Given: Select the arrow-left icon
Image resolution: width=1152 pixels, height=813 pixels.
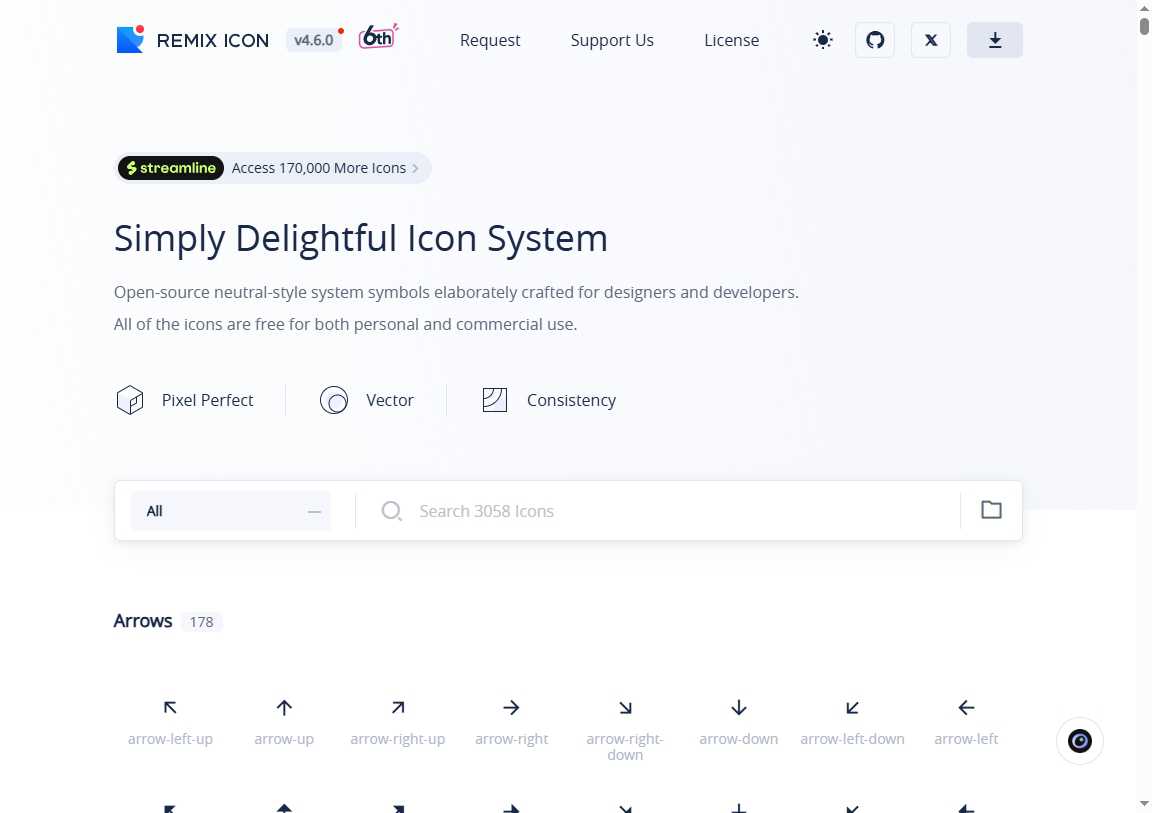Looking at the screenshot, I should click(x=966, y=722).
